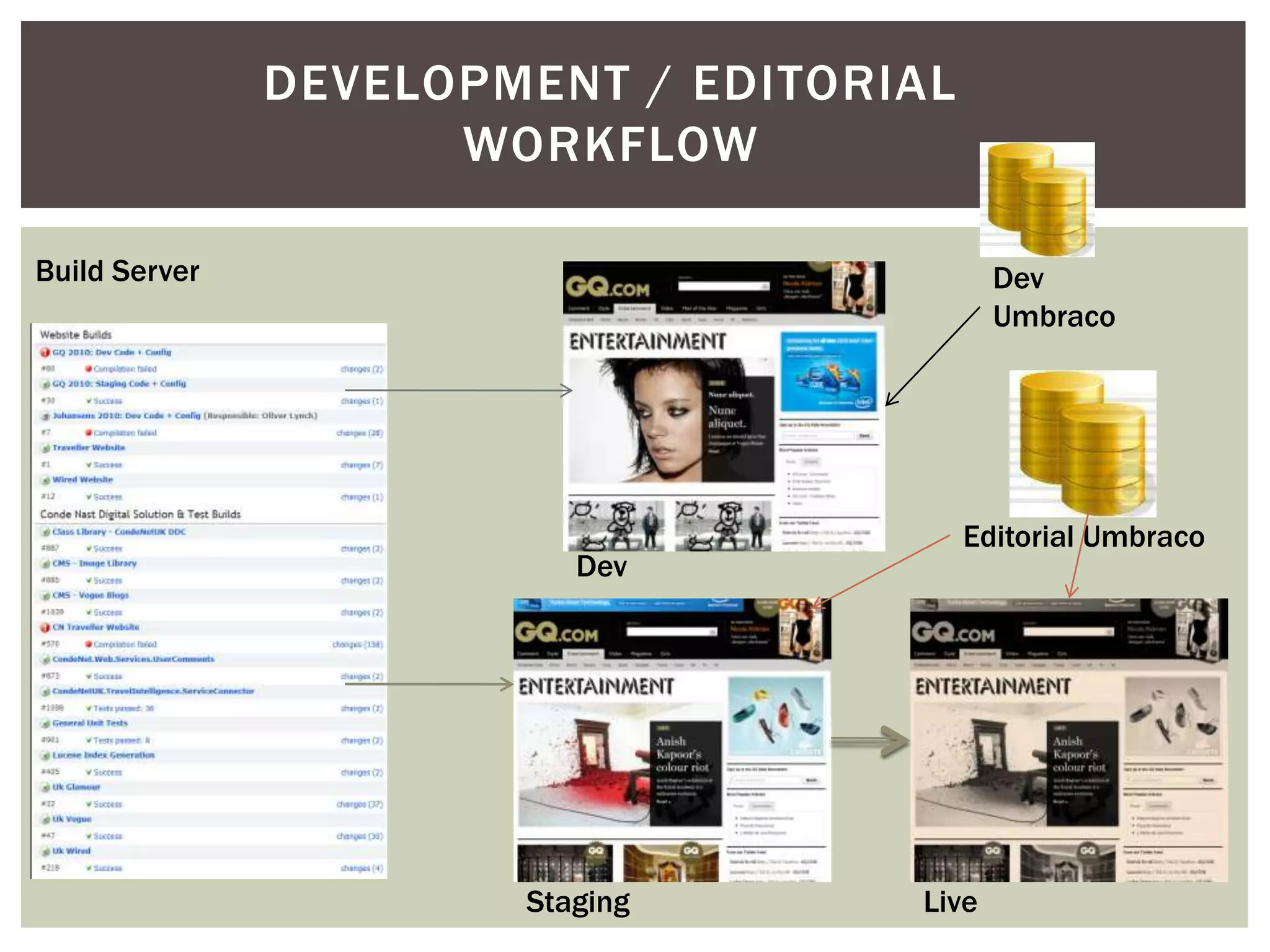The image size is (1270, 952).
Task: Click the Entertainment tab in Dev site nav
Action: pyautogui.click(x=633, y=308)
